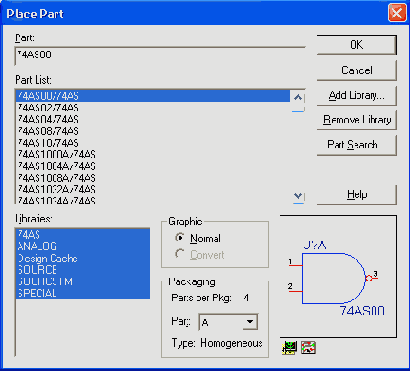Click the Part List scroll down arrow
Image resolution: width=410 pixels, height=371 pixels.
pos(298,196)
